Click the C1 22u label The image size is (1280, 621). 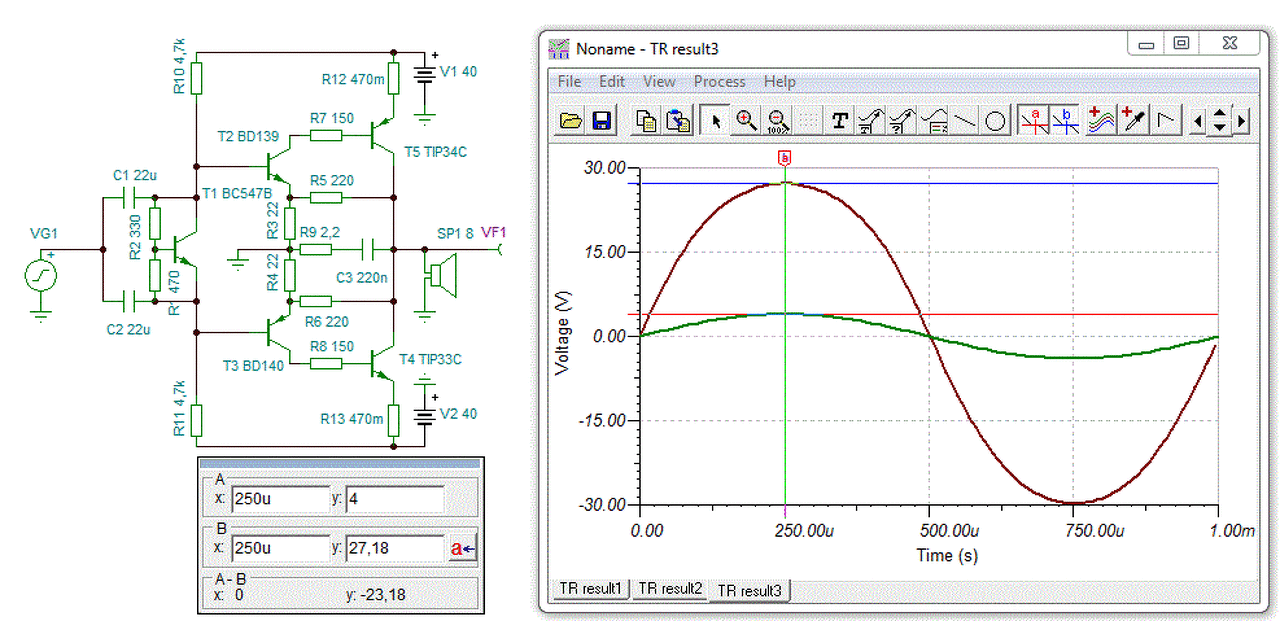pos(135,175)
